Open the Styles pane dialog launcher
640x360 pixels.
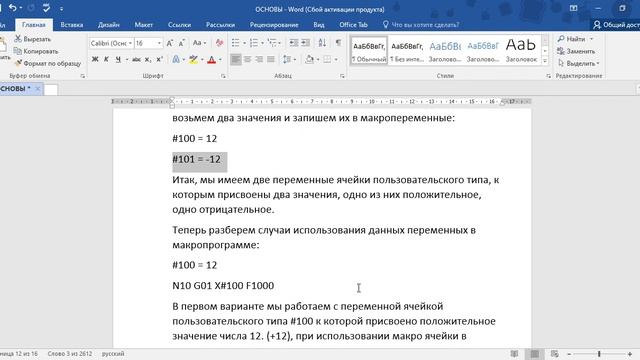548,76
